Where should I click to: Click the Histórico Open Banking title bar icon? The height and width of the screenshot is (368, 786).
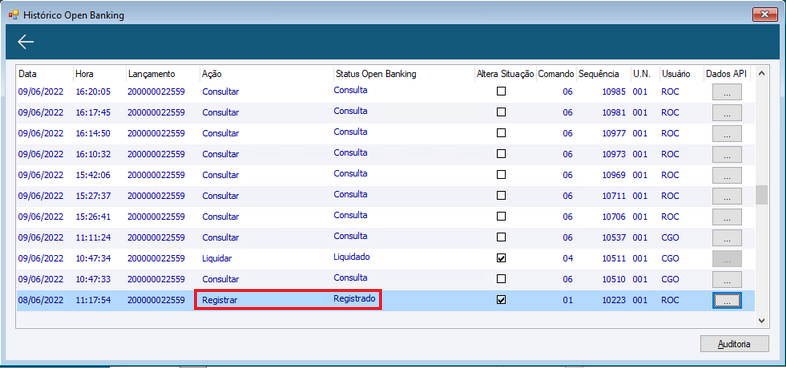click(x=14, y=16)
